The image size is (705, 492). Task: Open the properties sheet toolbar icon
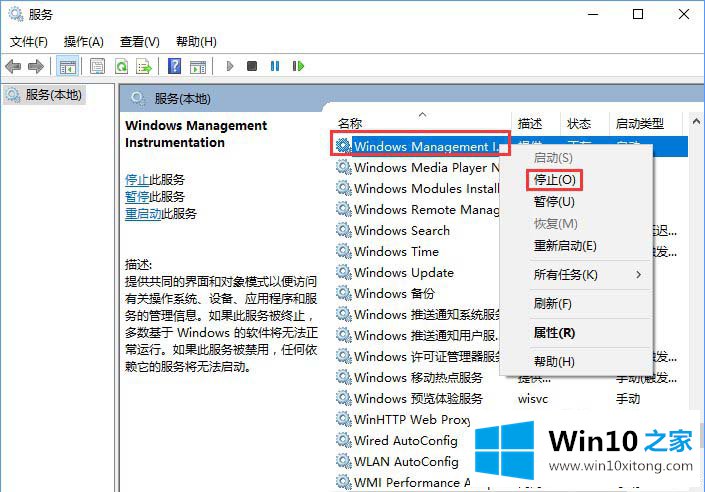click(x=97, y=67)
